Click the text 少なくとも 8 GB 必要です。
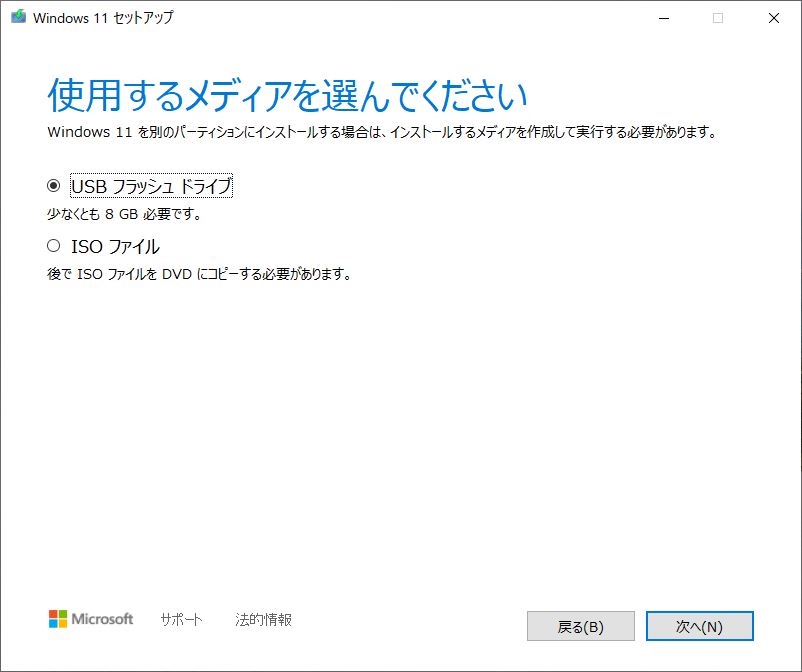 point(124,214)
